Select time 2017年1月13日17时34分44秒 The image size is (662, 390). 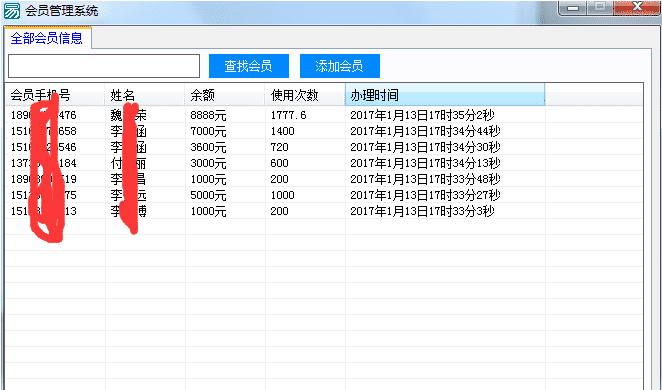425,131
